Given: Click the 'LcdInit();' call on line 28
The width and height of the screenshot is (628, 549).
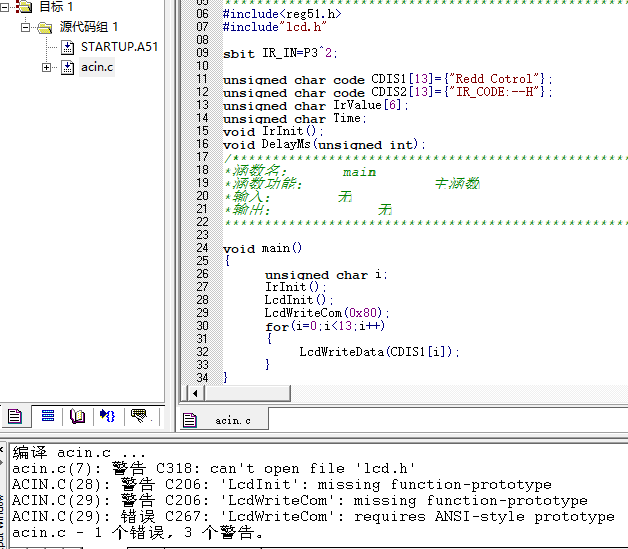Looking at the screenshot, I should (x=298, y=300).
